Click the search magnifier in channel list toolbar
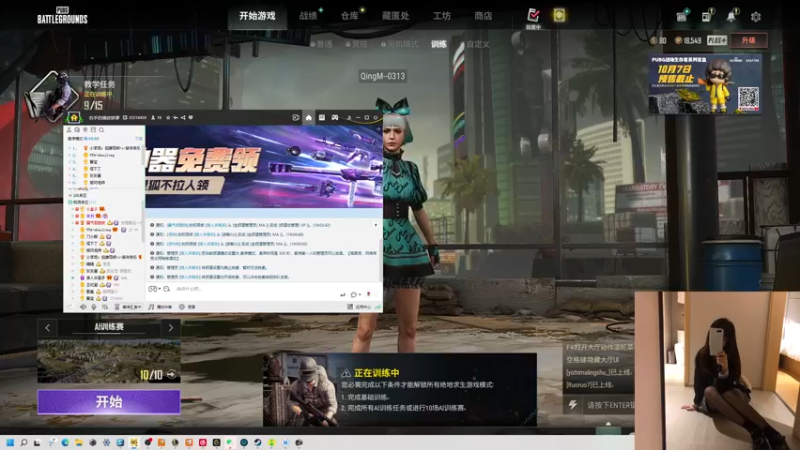The height and width of the screenshot is (450, 800). point(102,130)
